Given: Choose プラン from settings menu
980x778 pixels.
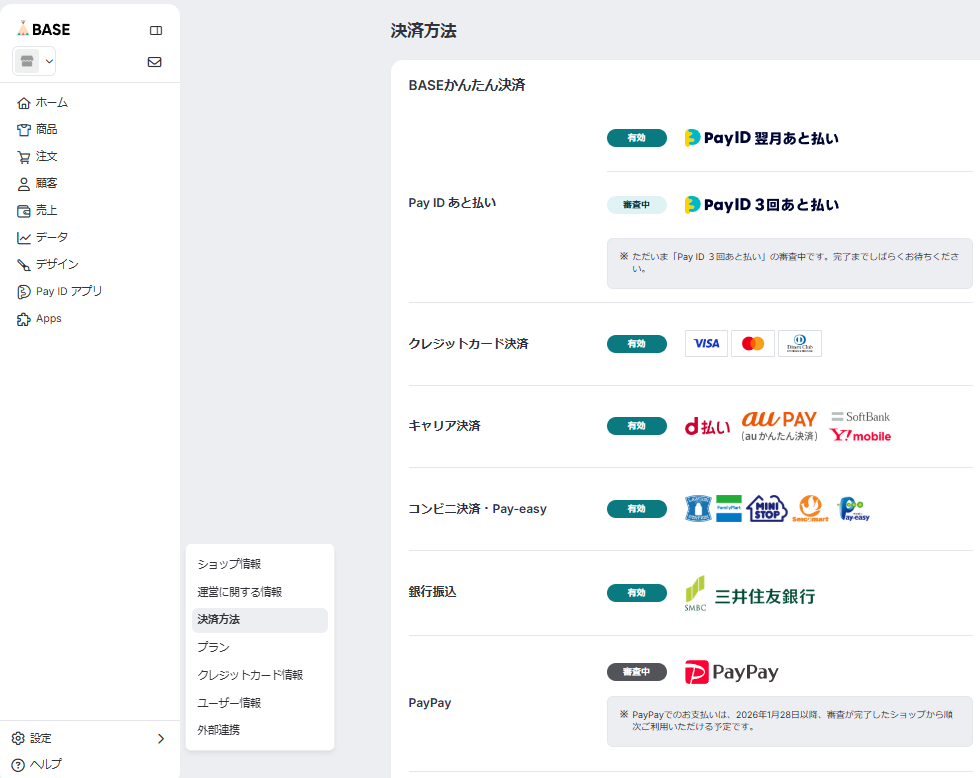Looking at the screenshot, I should tap(213, 647).
